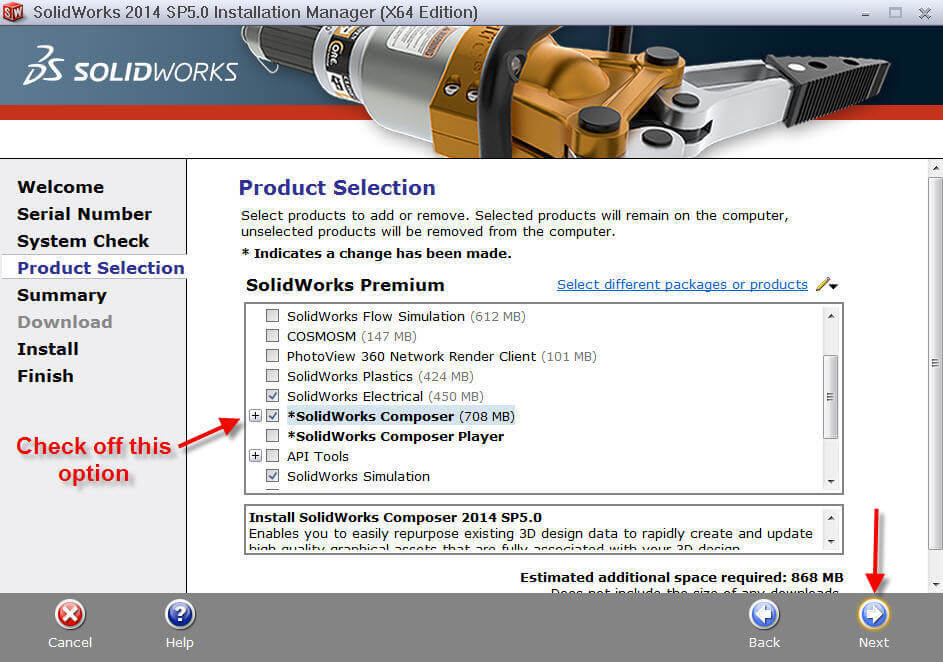Viewport: 943px width, 662px height.
Task: Click the SolidWorks Premium package heading
Action: (x=345, y=285)
